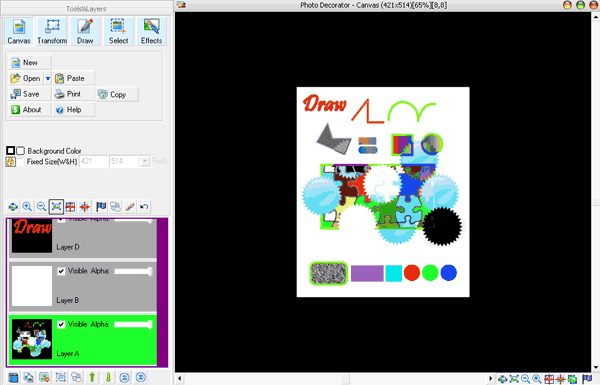Screen dimensions: 600x385
Task: Click the flag icon in bottom-right toolbar
Action: coord(587,379)
